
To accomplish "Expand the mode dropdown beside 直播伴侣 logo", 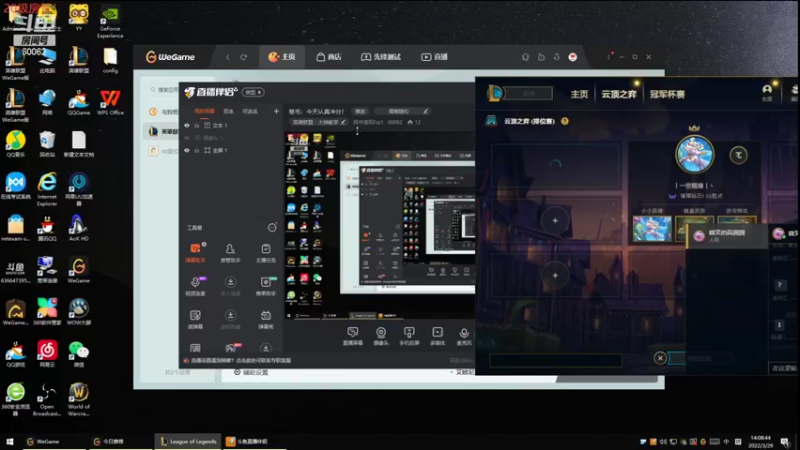I will click(253, 92).
